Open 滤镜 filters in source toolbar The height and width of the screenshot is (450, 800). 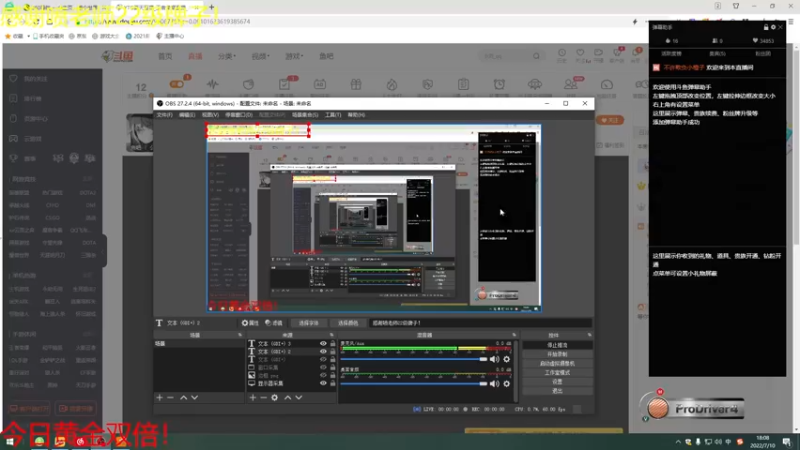(x=274, y=323)
